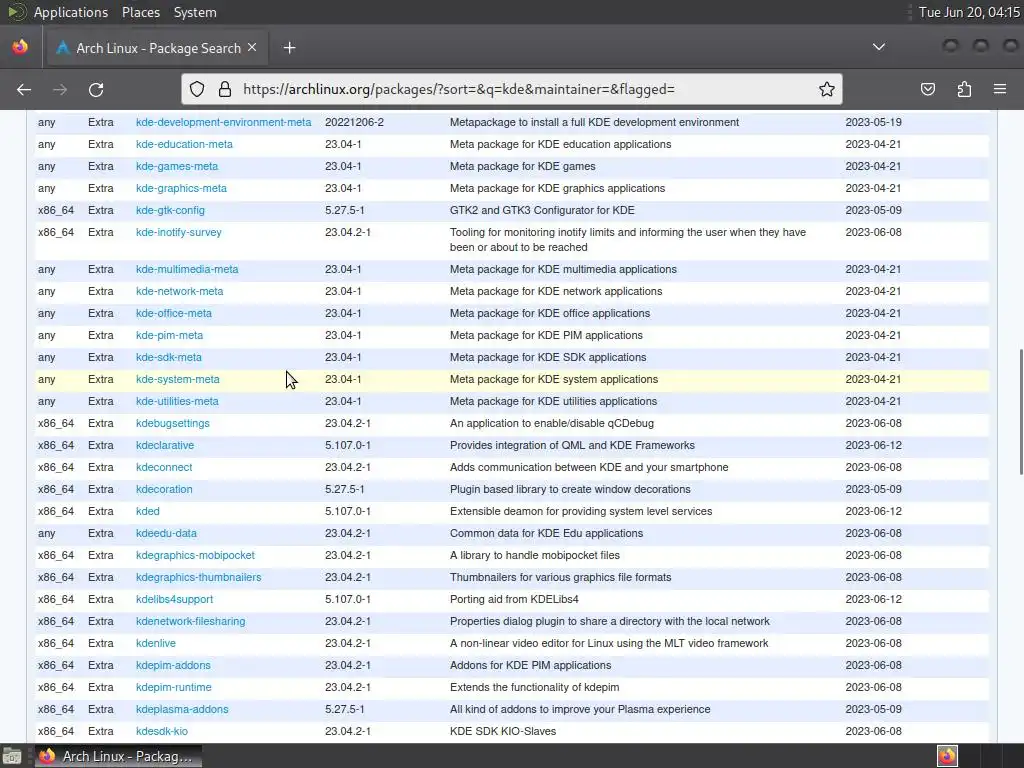The height and width of the screenshot is (768, 1024).
Task: Open the Places menu
Action: coord(141,12)
